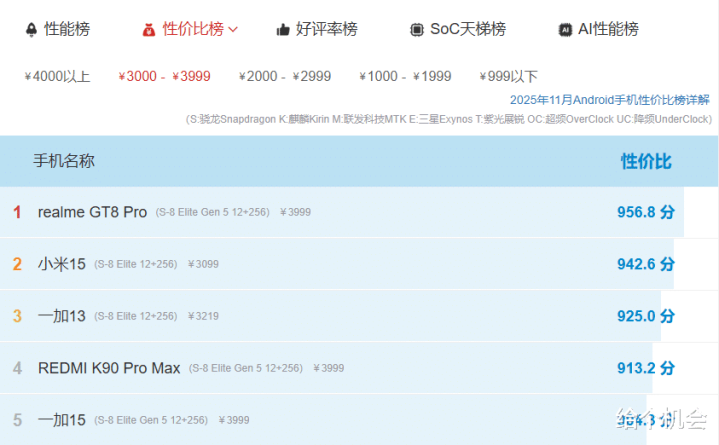Open the 小米15 entry
Screen dimensions: 719x445
tap(61, 264)
